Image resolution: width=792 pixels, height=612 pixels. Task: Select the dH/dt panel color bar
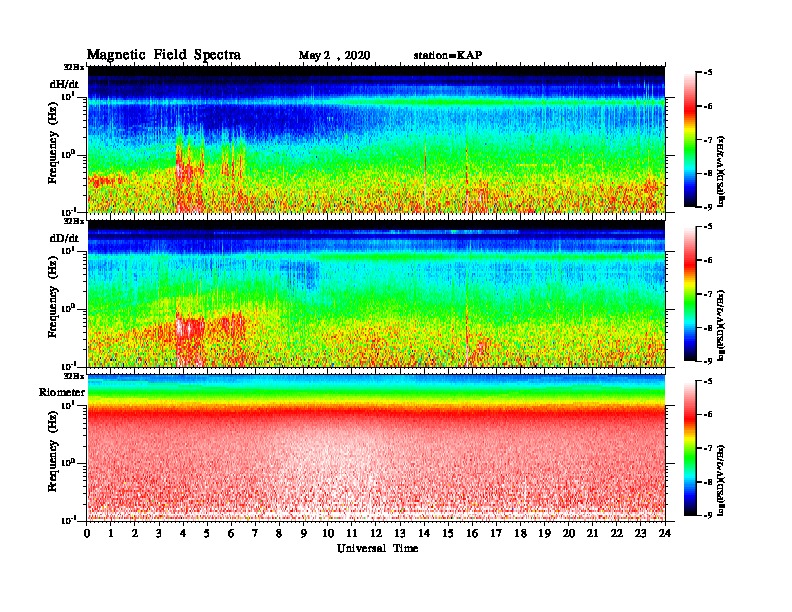point(690,140)
